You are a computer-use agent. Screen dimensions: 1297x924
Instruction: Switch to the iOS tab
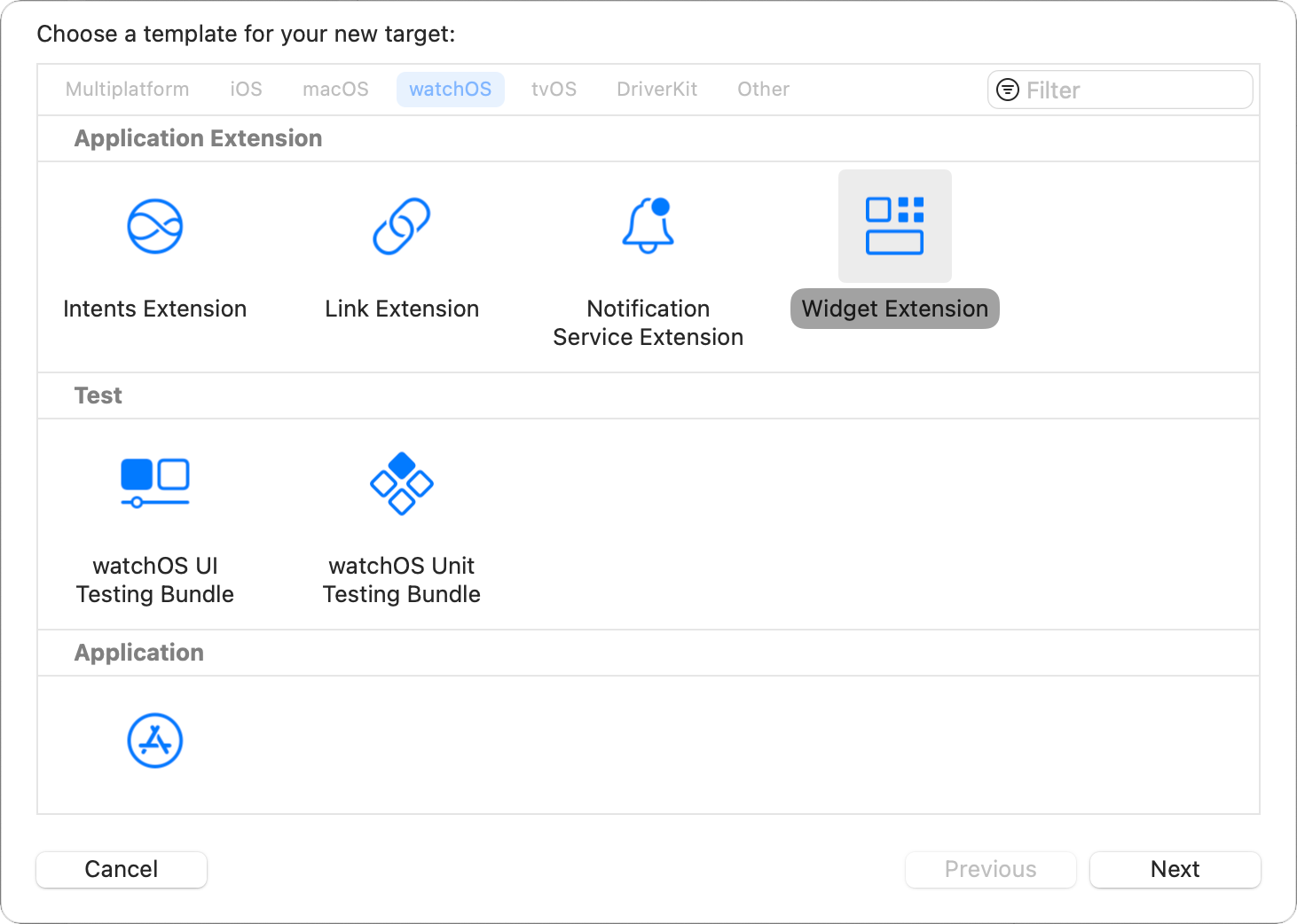coord(246,90)
